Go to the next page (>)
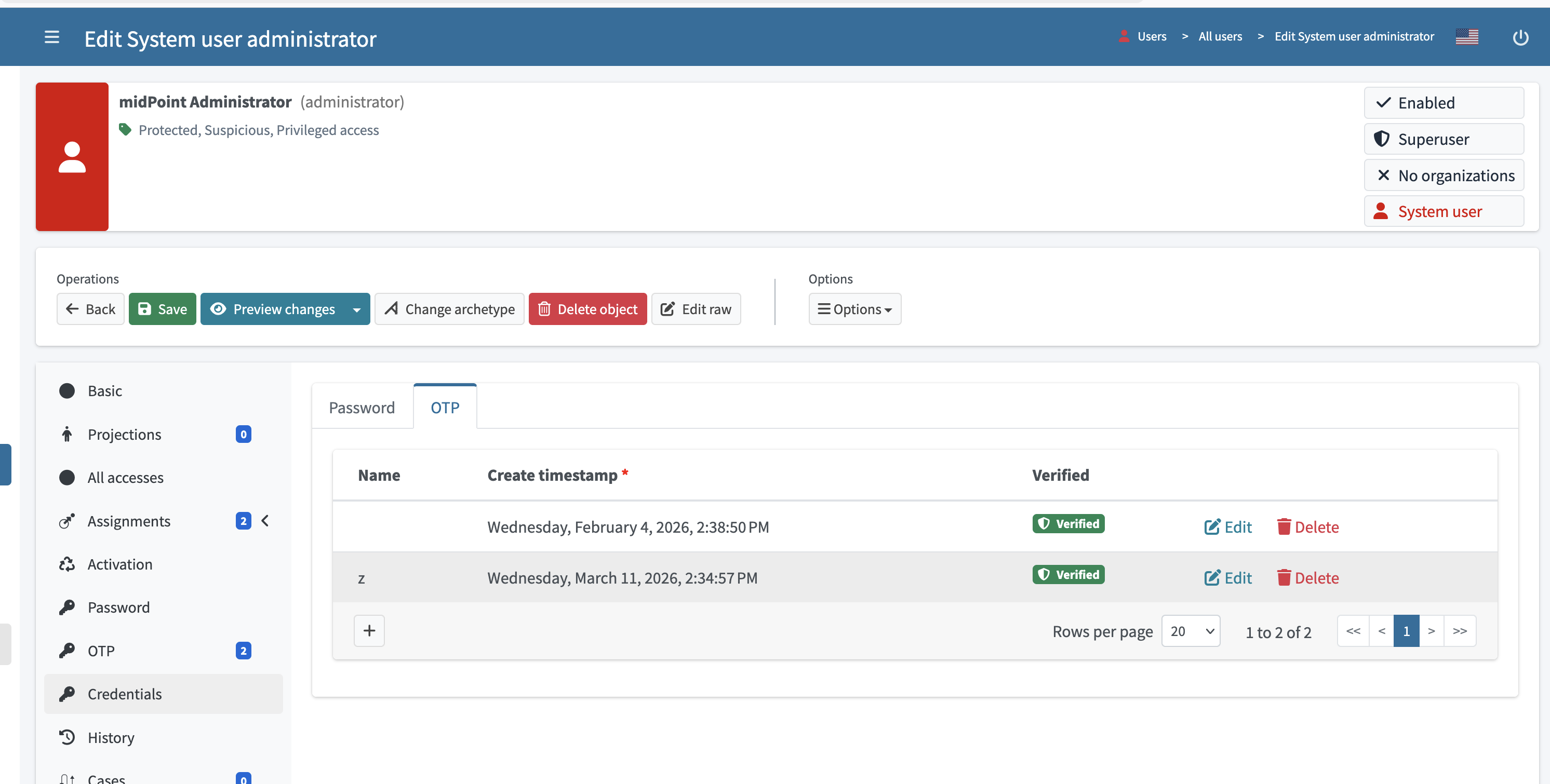1550x784 pixels. pos(1432,631)
